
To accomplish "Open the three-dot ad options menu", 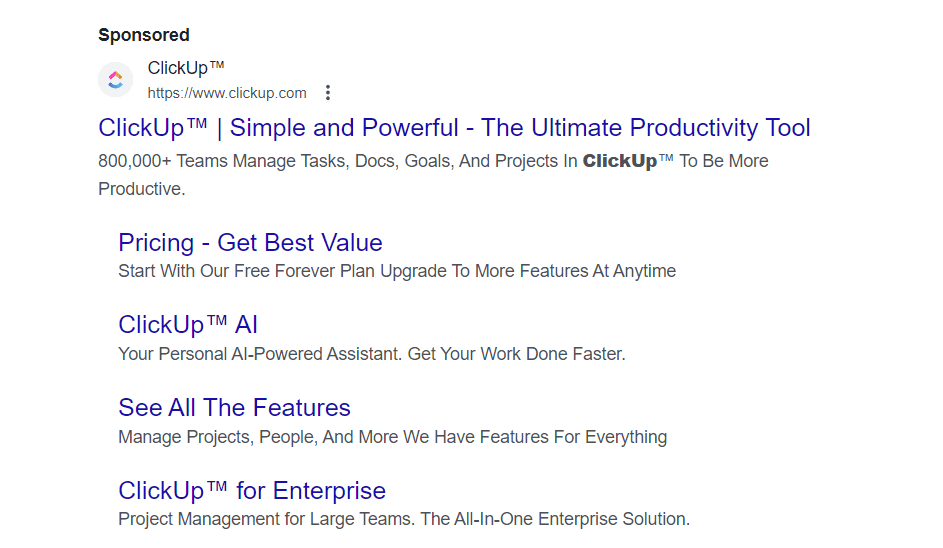I will tap(328, 93).
